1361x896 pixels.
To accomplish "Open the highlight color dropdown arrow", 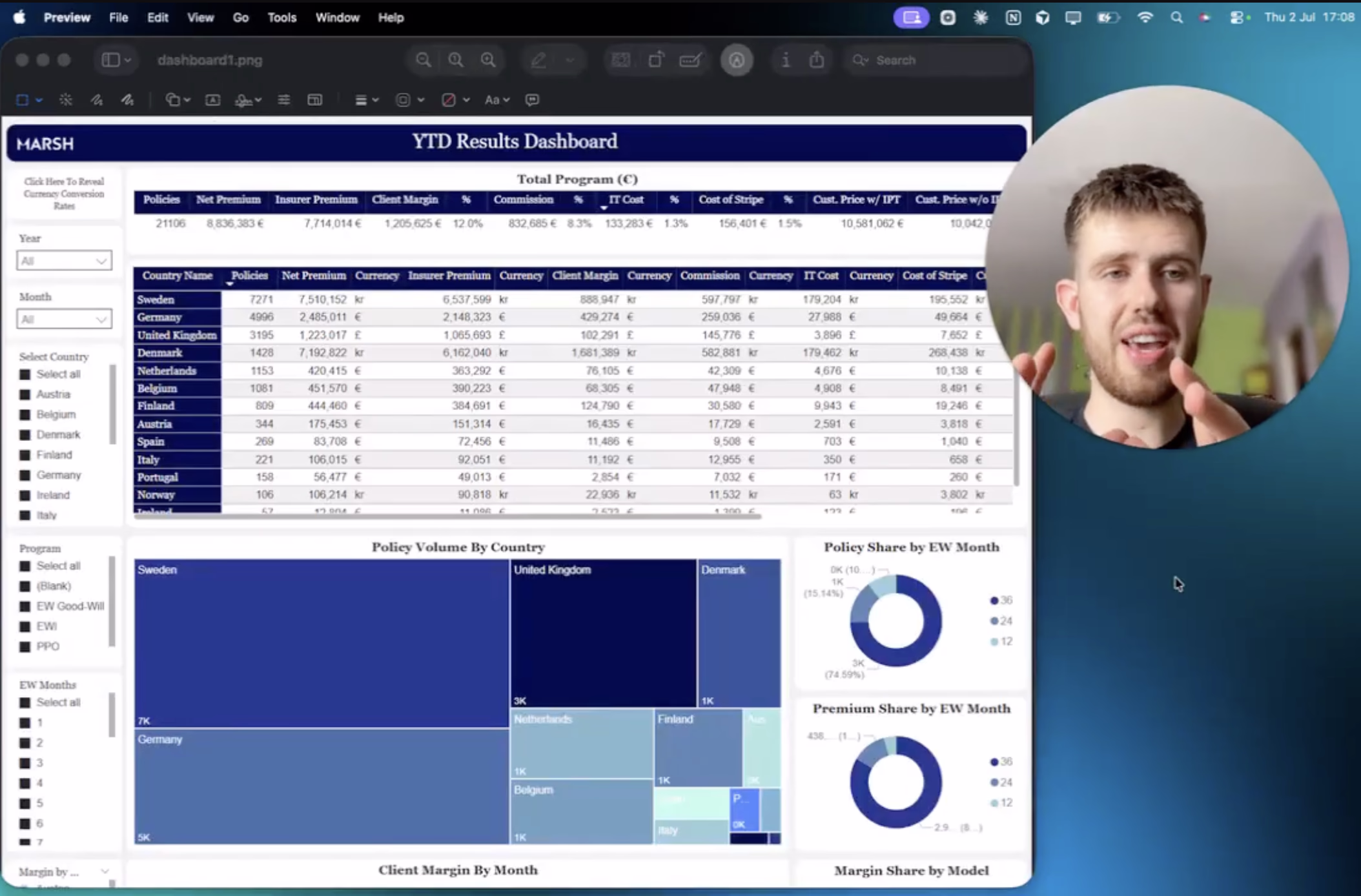I will [x=569, y=60].
